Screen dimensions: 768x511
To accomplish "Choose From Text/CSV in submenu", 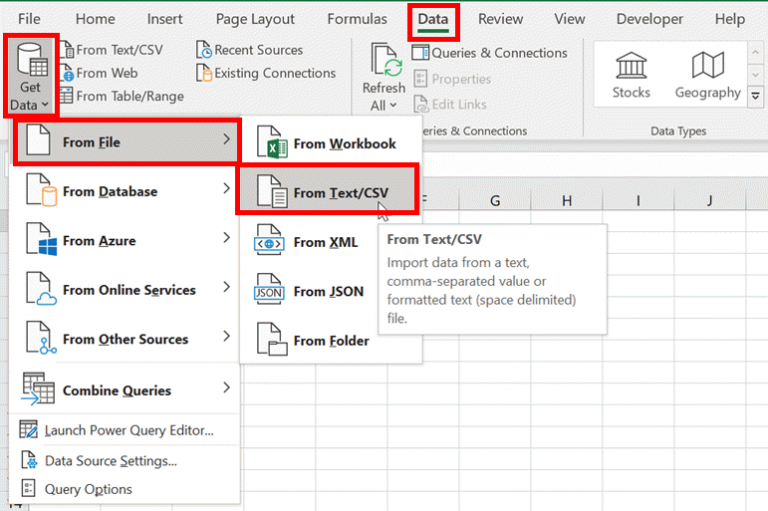I will click(328, 191).
